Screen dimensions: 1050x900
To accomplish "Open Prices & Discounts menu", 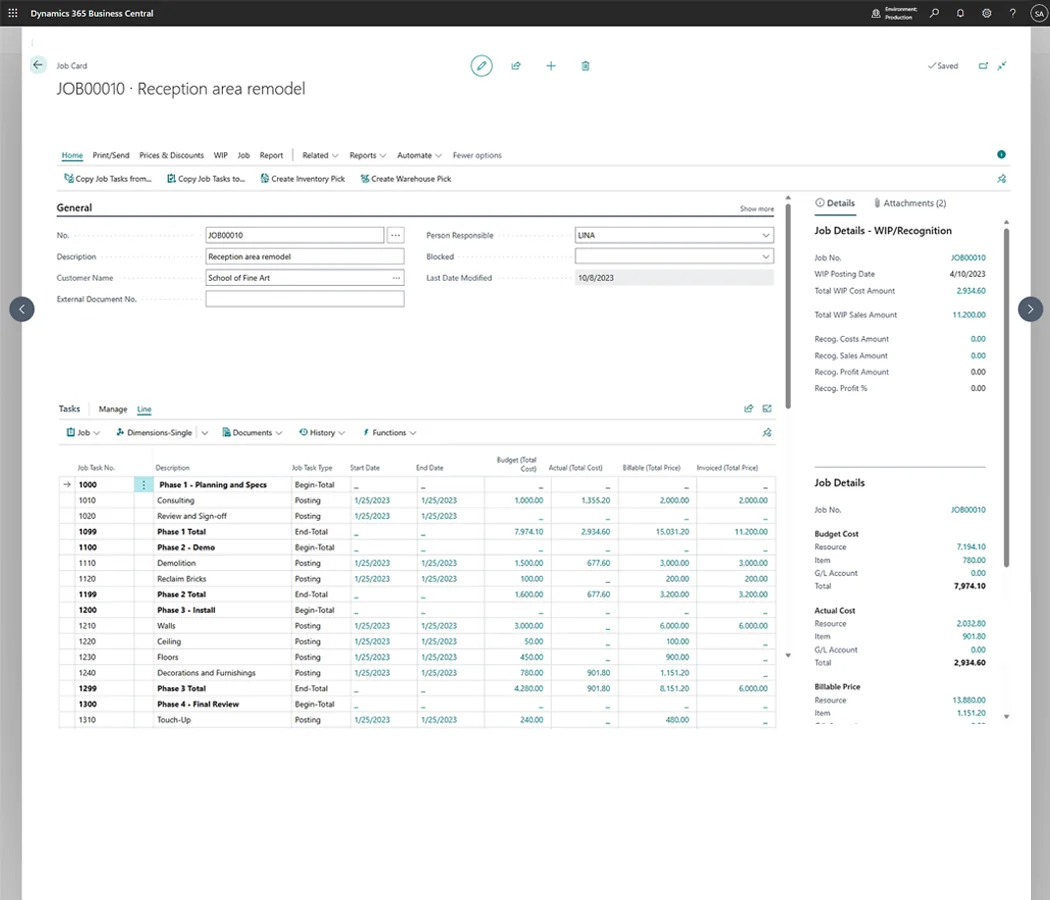I will point(171,155).
